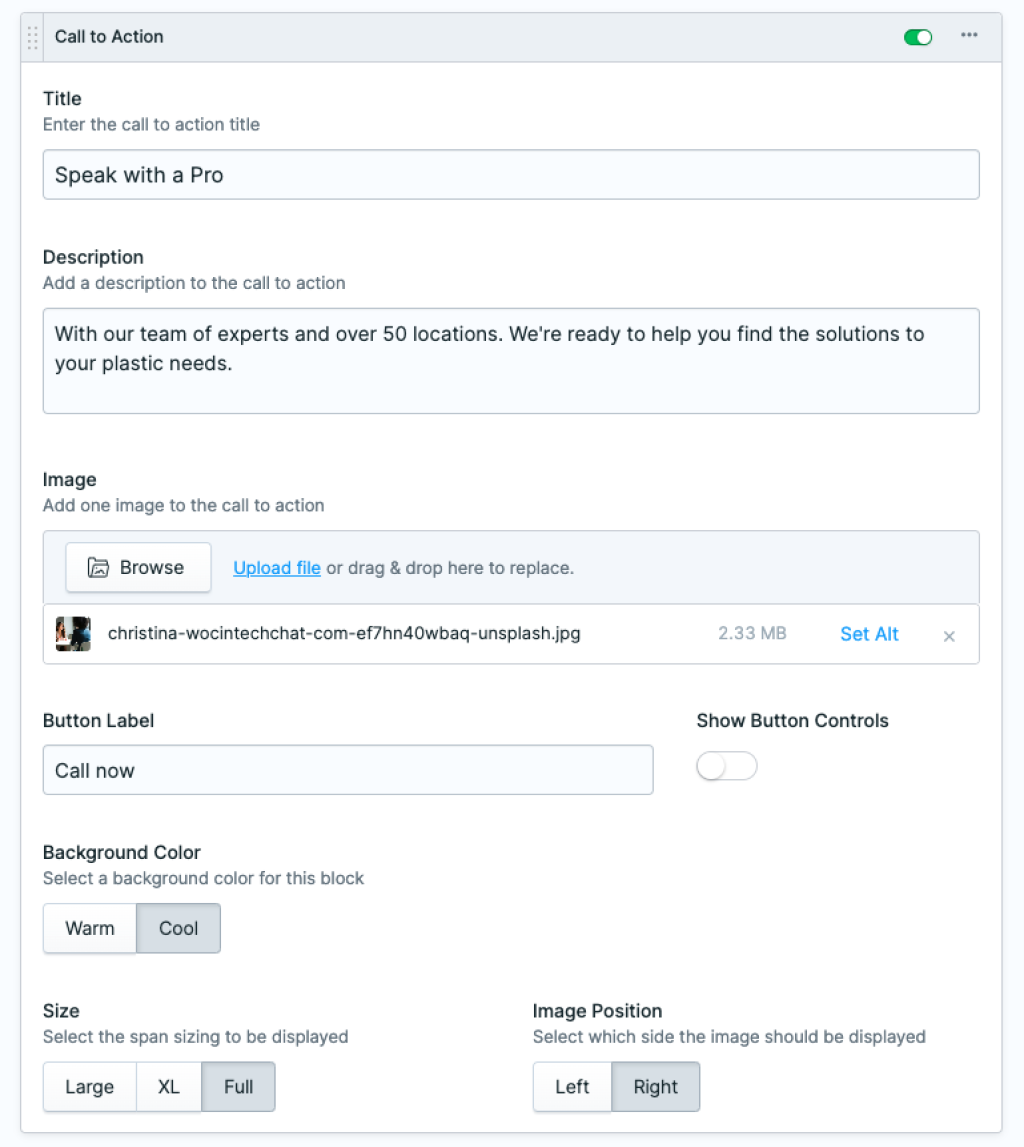Set image position to Left
This screenshot has height=1147, width=1024.
click(572, 1086)
